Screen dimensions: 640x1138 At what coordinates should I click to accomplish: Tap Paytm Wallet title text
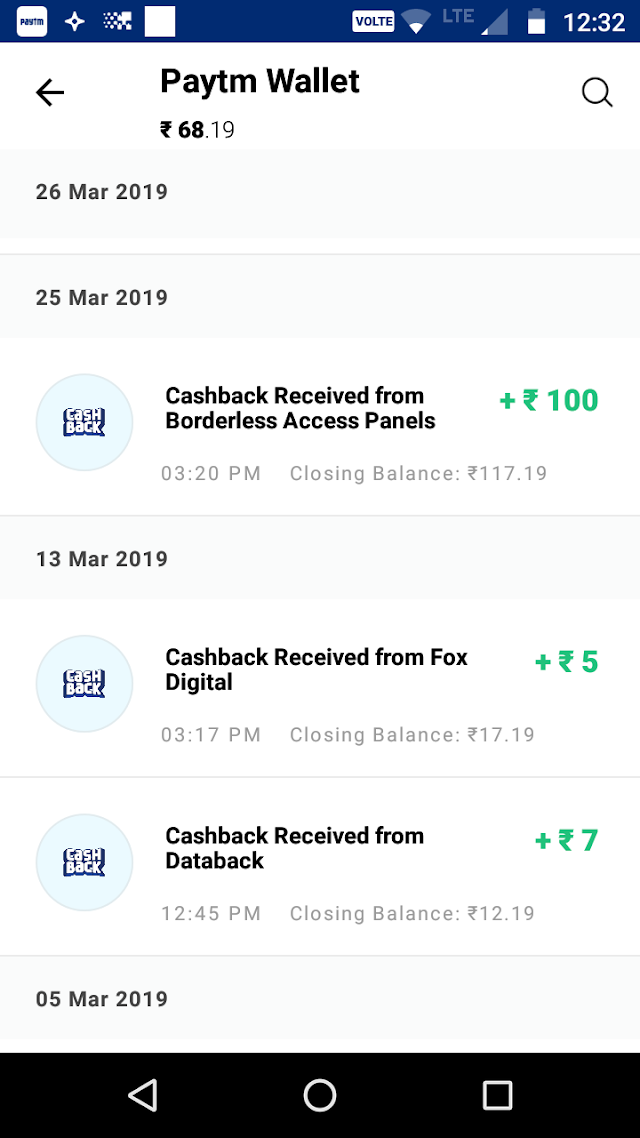coord(260,81)
